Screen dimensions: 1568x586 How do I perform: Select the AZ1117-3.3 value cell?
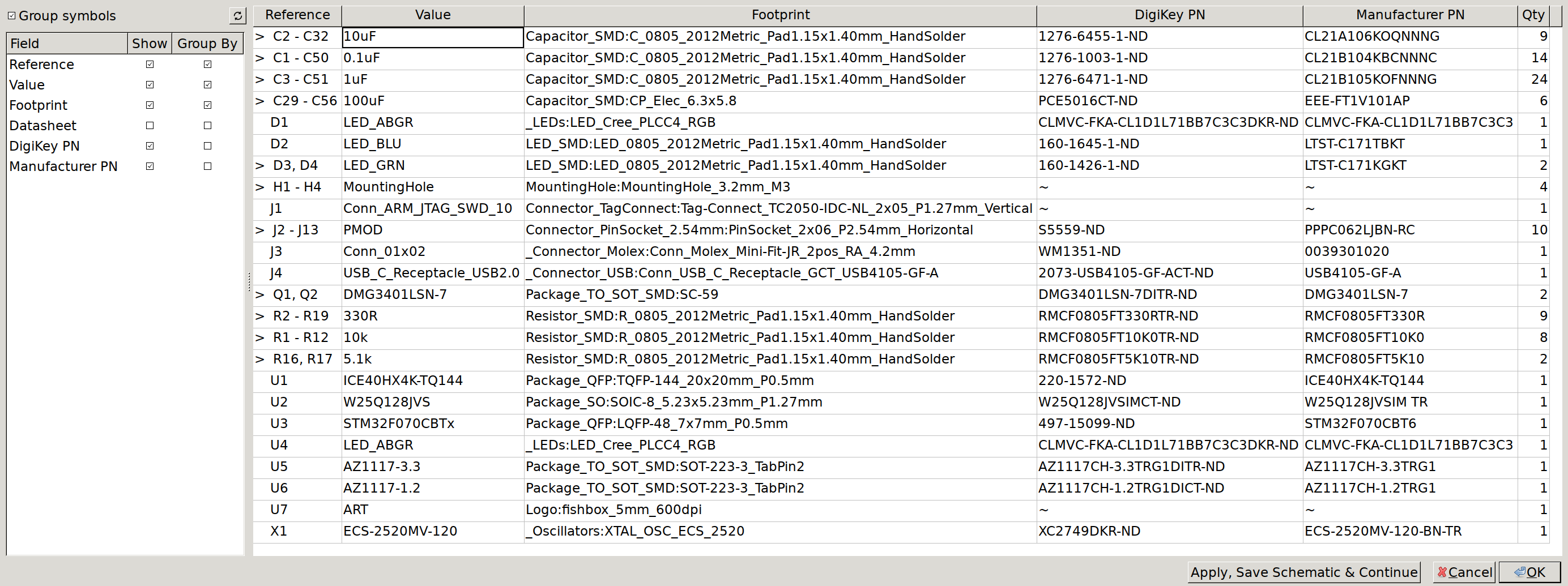433,467
